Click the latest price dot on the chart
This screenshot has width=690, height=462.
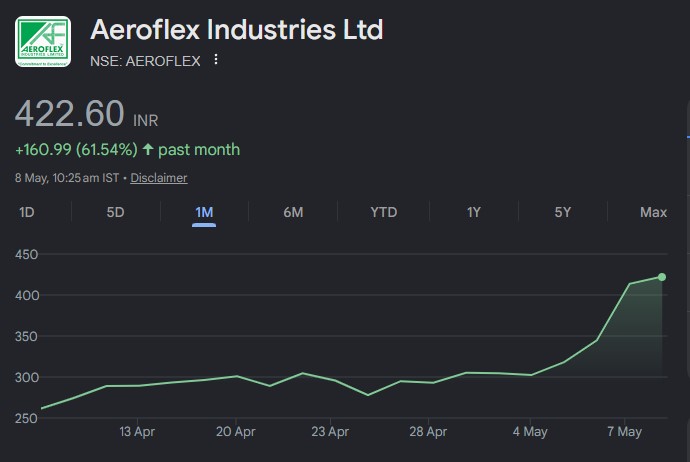[x=662, y=277]
